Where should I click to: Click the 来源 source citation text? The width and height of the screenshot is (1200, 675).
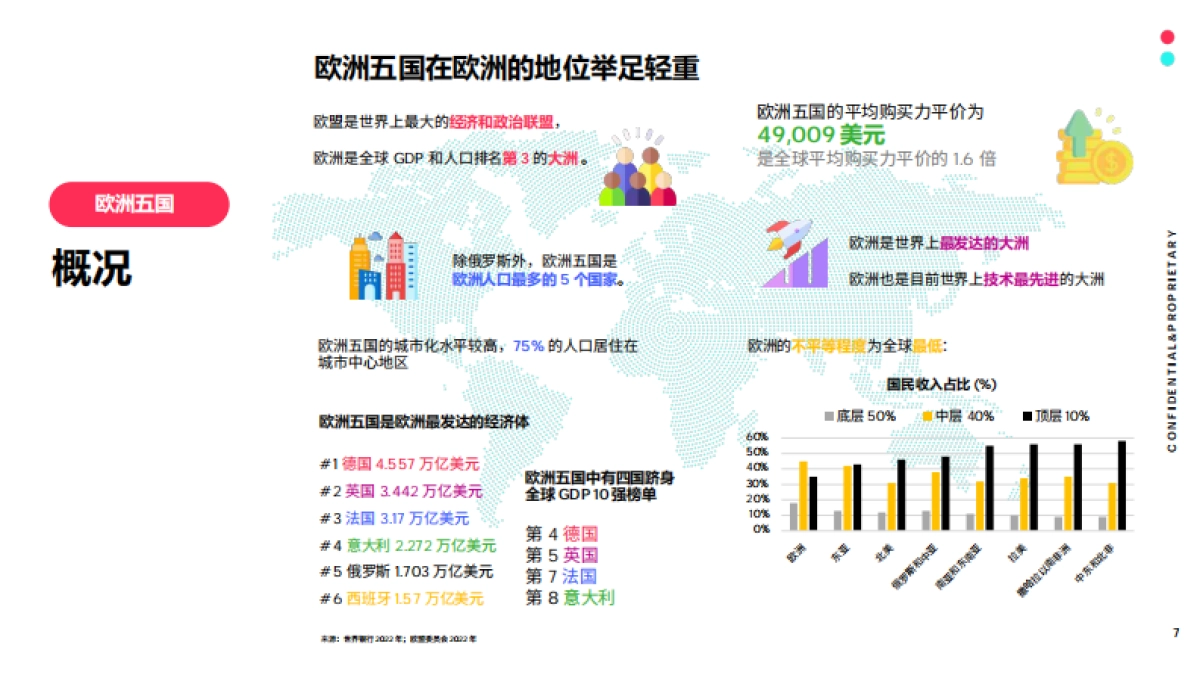[x=399, y=635]
